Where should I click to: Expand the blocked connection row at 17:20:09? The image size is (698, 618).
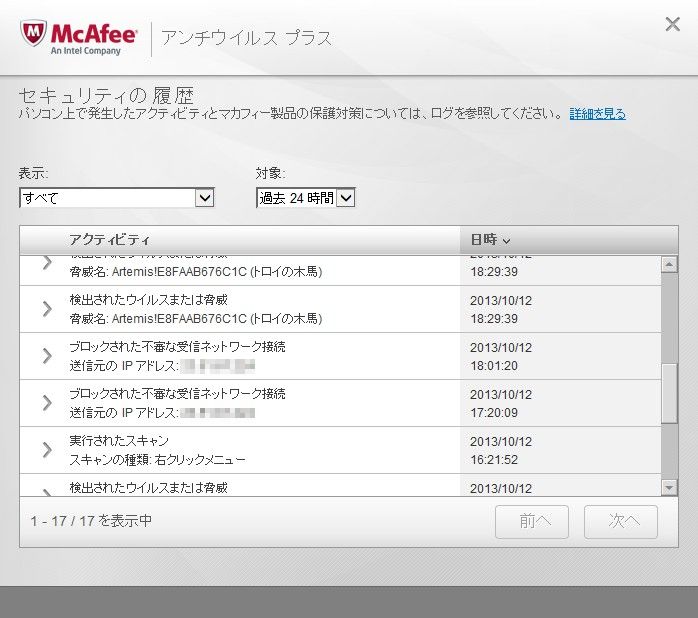coord(47,403)
